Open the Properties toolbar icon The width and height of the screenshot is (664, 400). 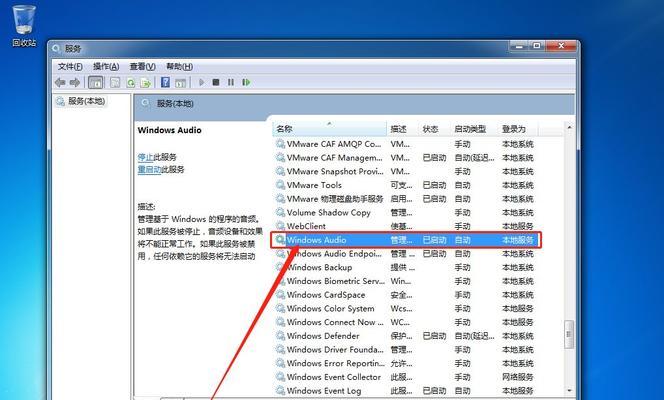pyautogui.click(x=115, y=83)
